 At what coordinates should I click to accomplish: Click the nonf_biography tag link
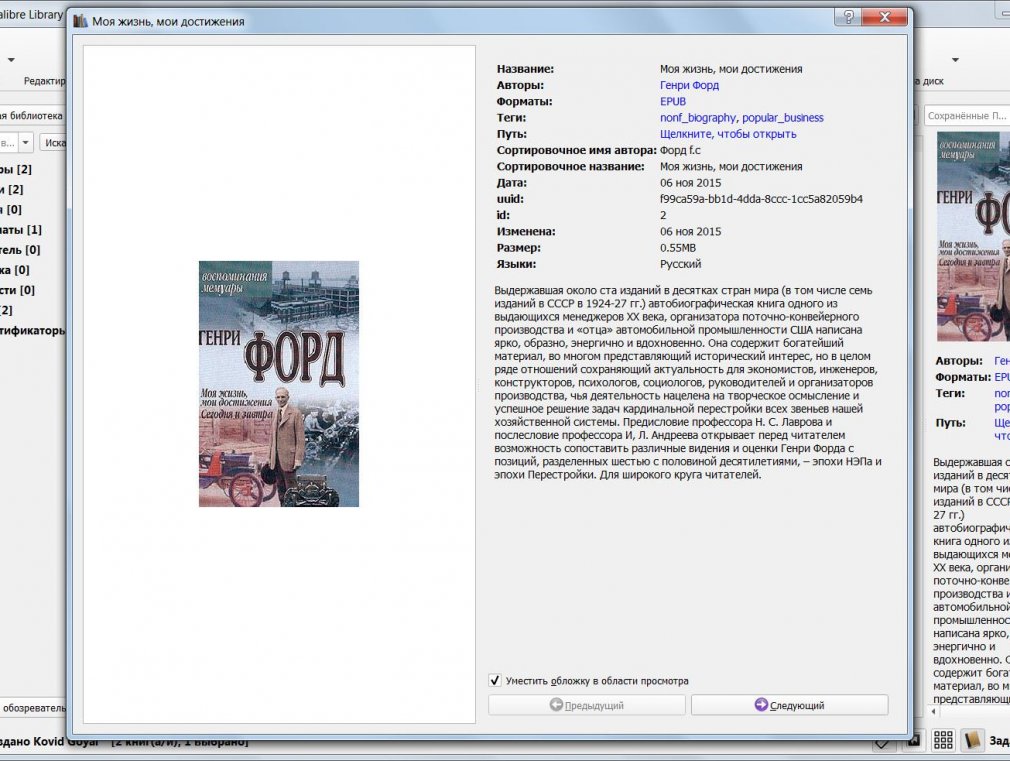point(698,118)
